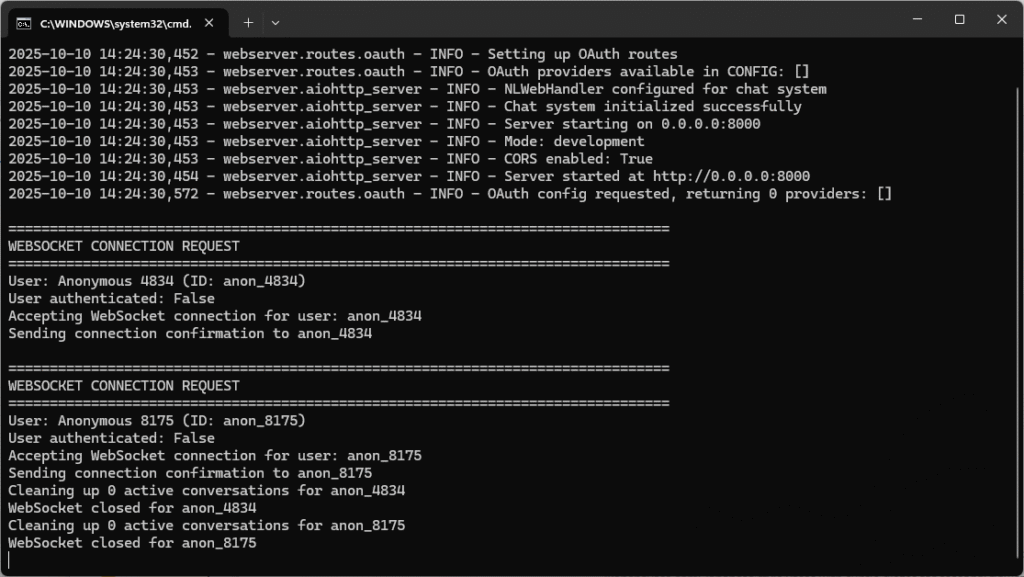Open the tab list dropdown chevron
The width and height of the screenshot is (1024, 577).
275,22
